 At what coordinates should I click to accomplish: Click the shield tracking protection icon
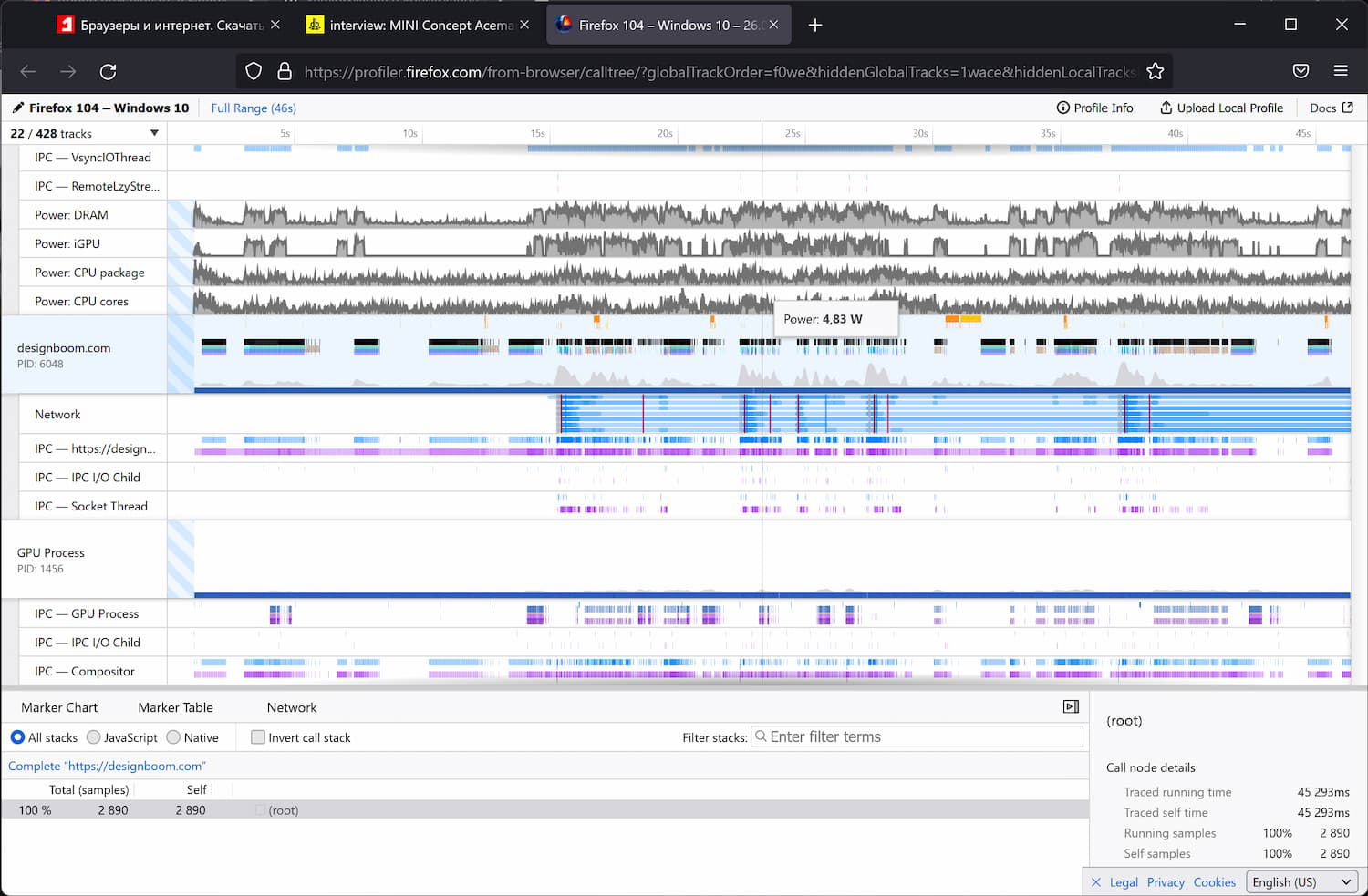coord(254,71)
